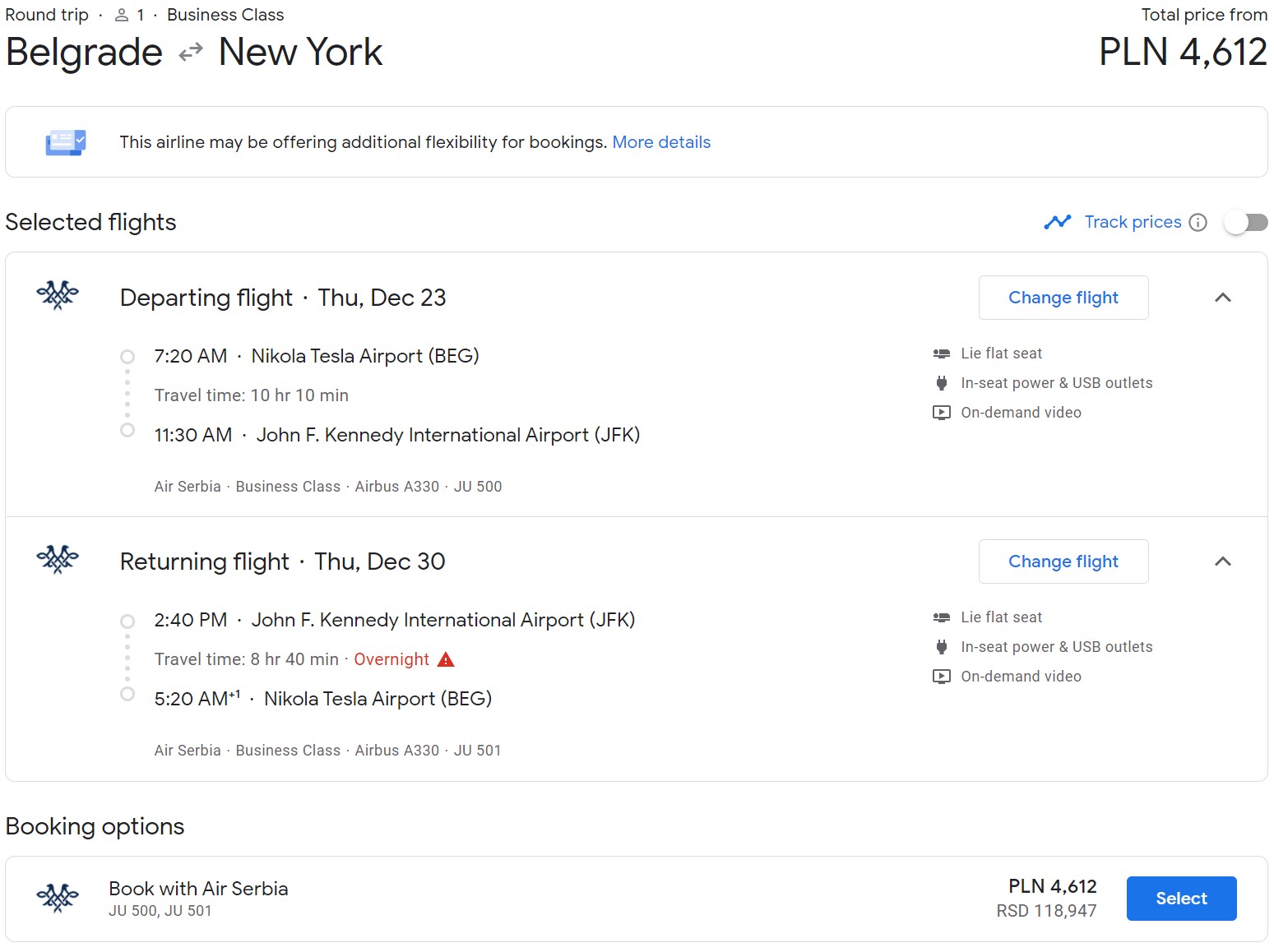Click the total price 'PLN 4,612' at top
The image size is (1274, 952).
coord(1184,53)
